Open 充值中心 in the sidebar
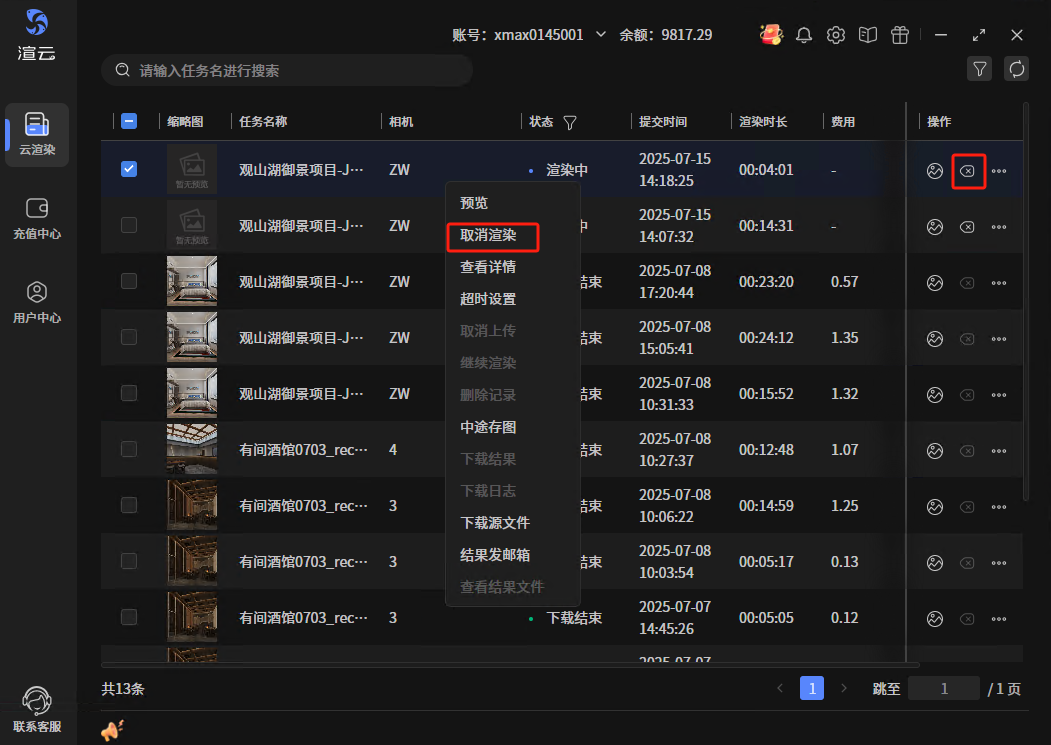Viewport: 1051px width, 745px height. (x=37, y=218)
